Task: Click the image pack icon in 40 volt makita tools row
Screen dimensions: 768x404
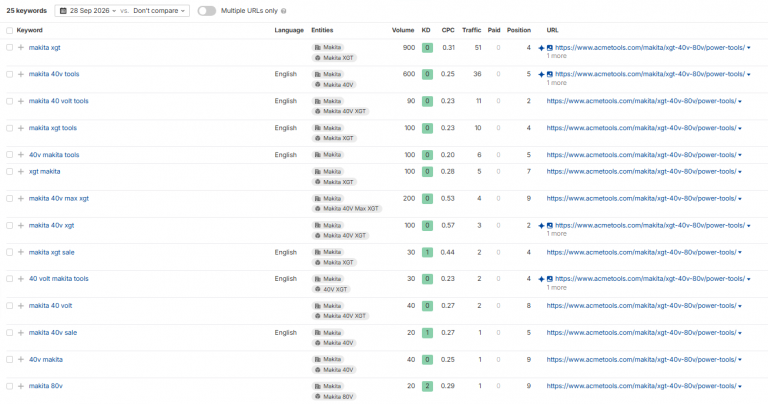Action: (x=550, y=279)
